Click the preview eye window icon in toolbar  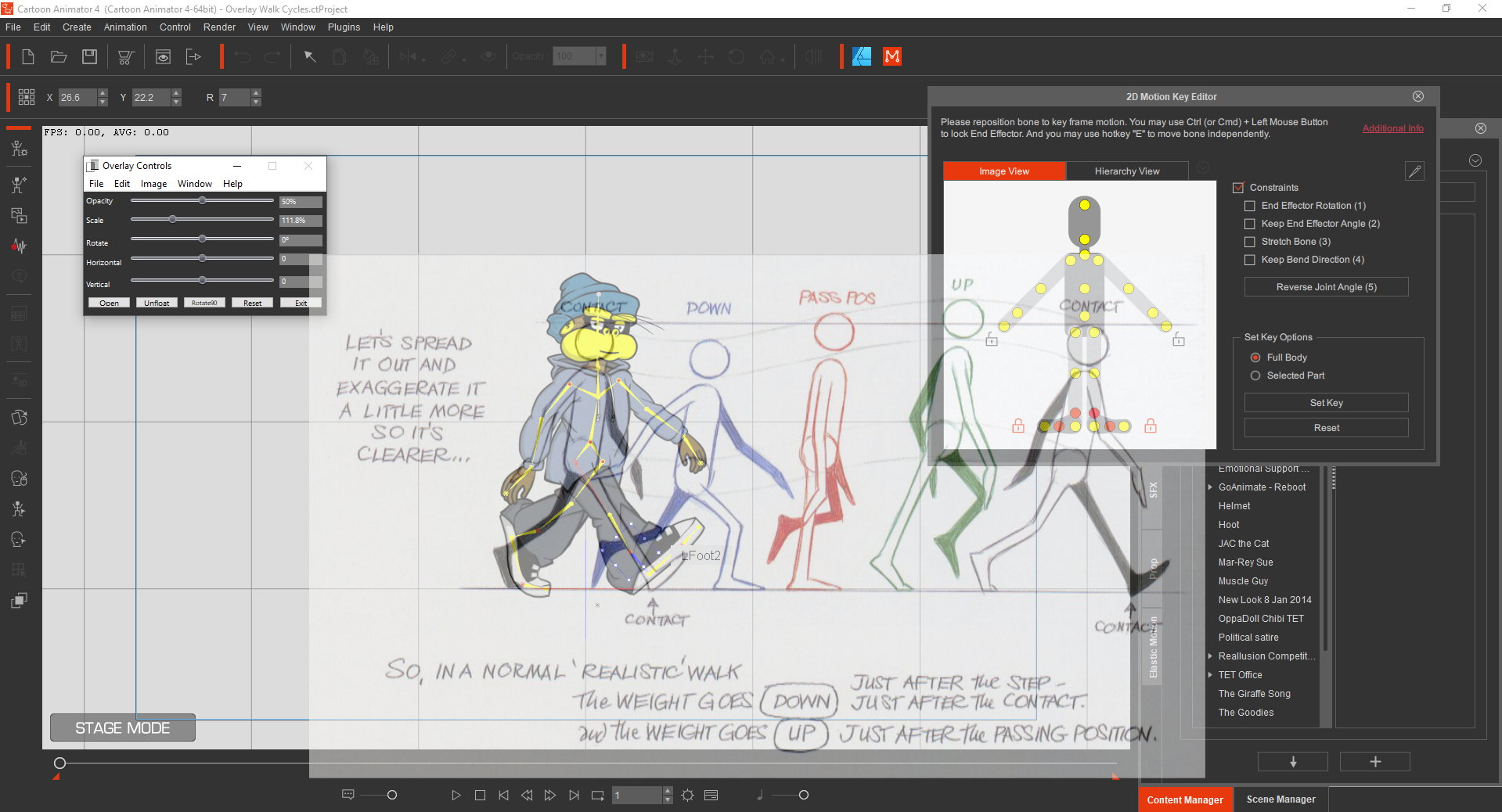click(163, 56)
